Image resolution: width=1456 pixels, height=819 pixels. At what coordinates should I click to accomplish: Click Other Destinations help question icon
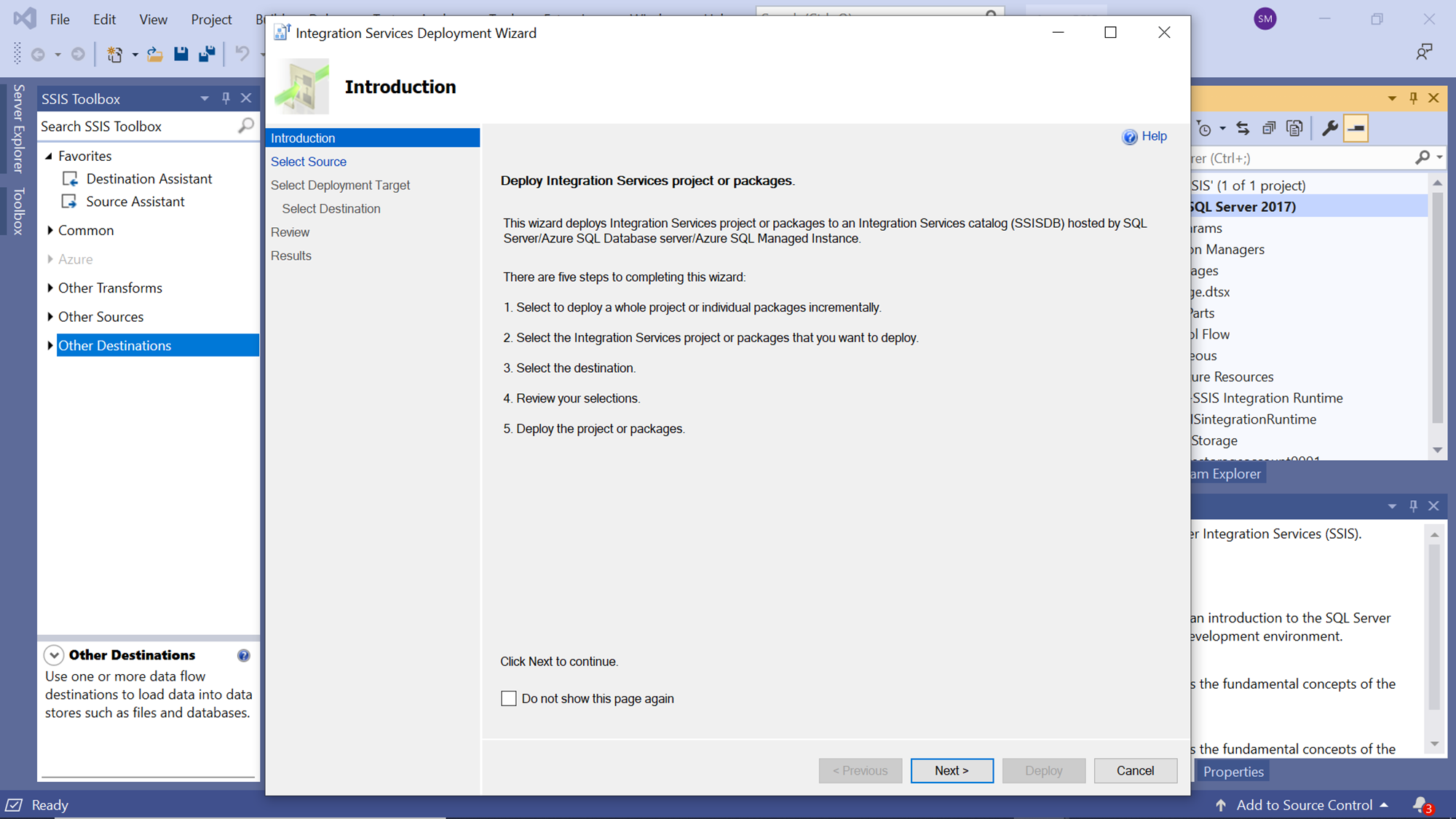pos(243,655)
